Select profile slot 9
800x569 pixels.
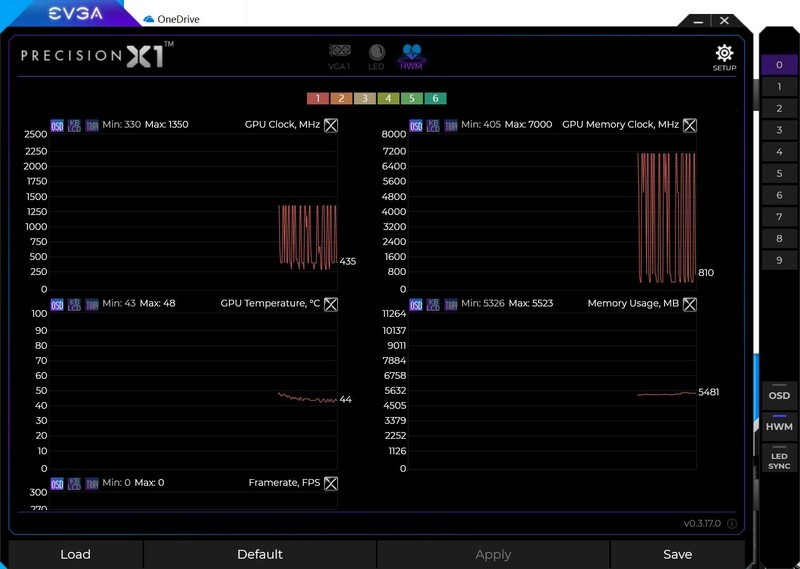pos(779,260)
